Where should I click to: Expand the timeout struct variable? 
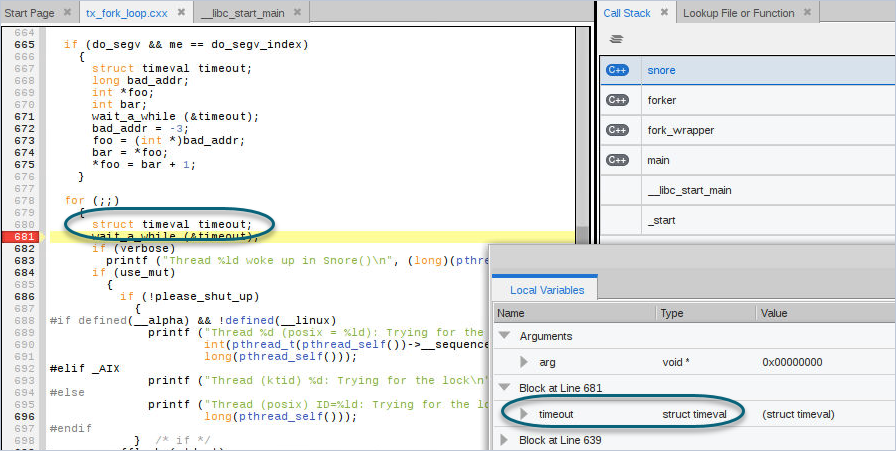tap(524, 414)
